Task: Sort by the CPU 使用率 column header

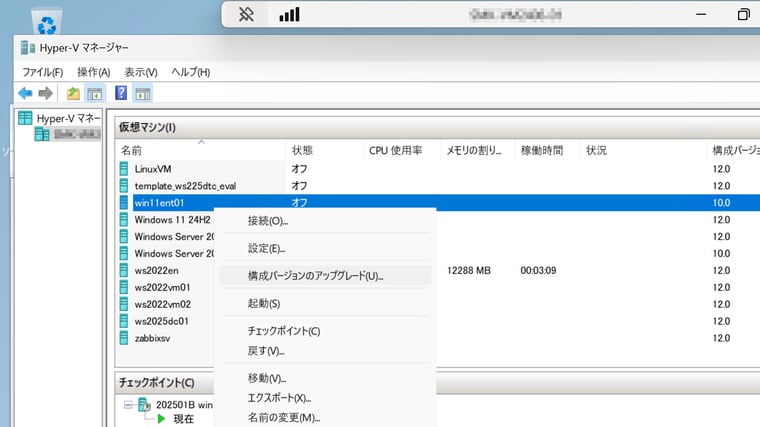Action: (402, 150)
